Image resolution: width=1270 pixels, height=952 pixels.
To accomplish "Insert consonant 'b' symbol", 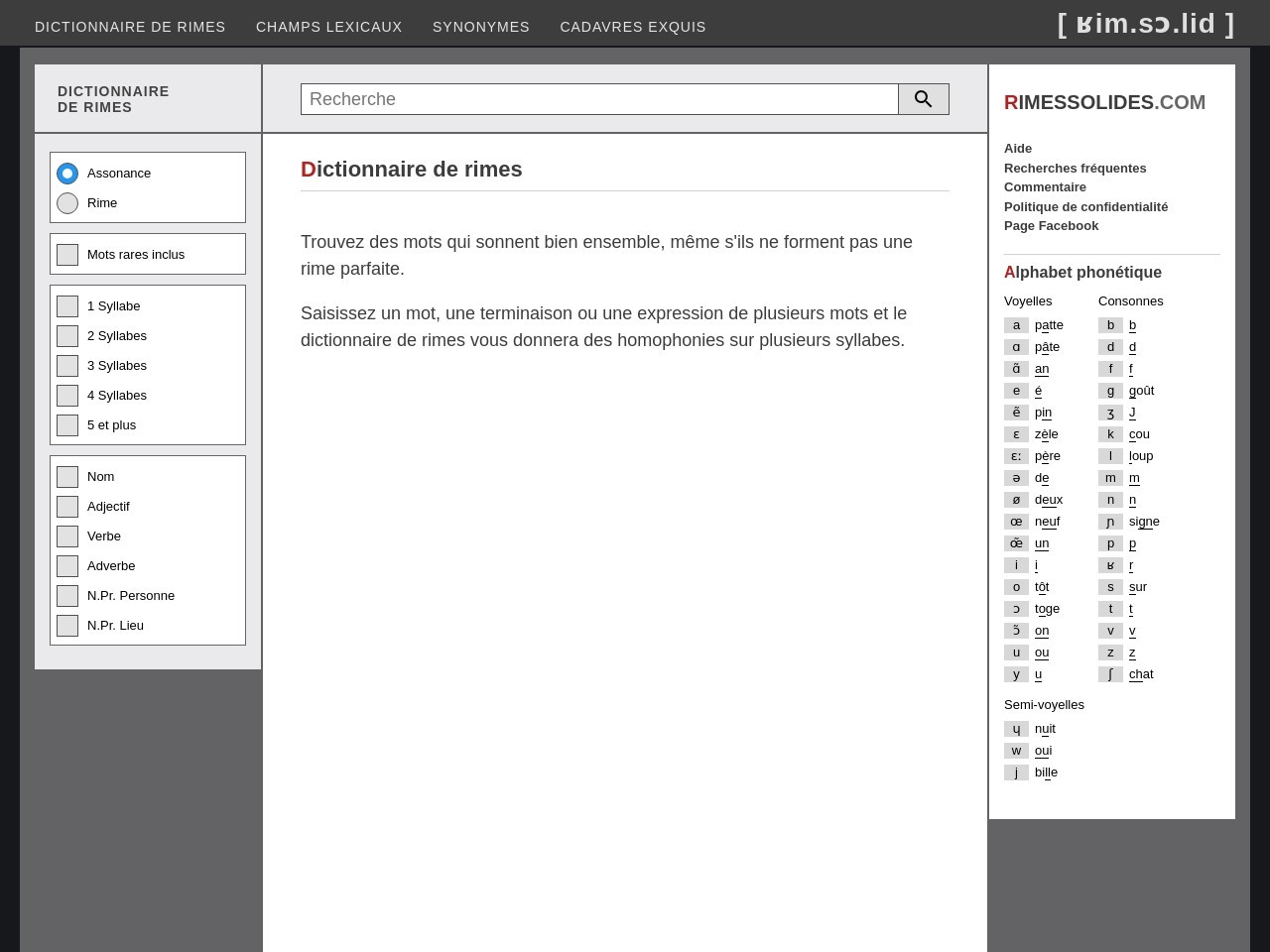I will pyautogui.click(x=1110, y=325).
